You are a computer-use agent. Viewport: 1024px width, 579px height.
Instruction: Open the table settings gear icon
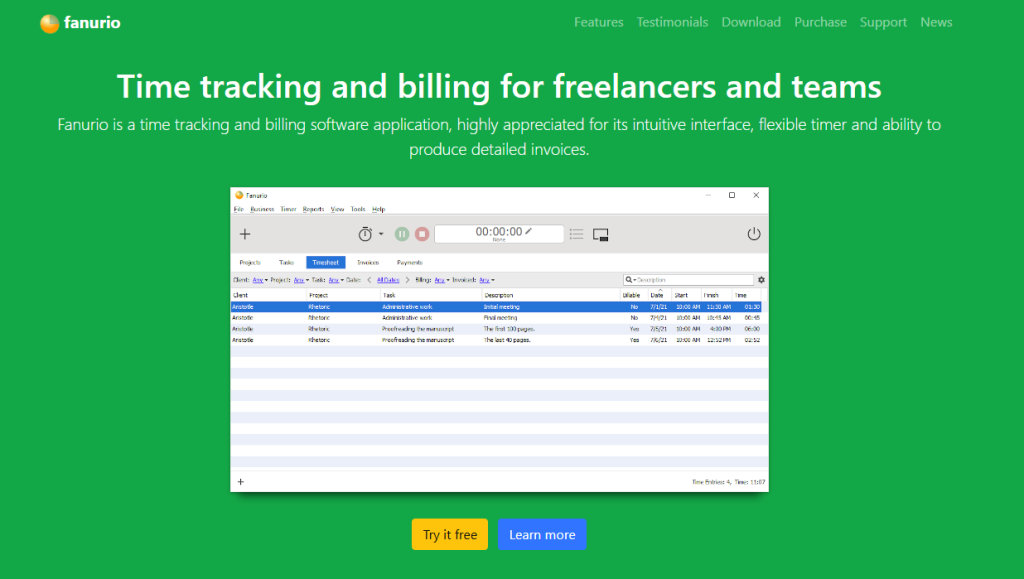[x=761, y=280]
